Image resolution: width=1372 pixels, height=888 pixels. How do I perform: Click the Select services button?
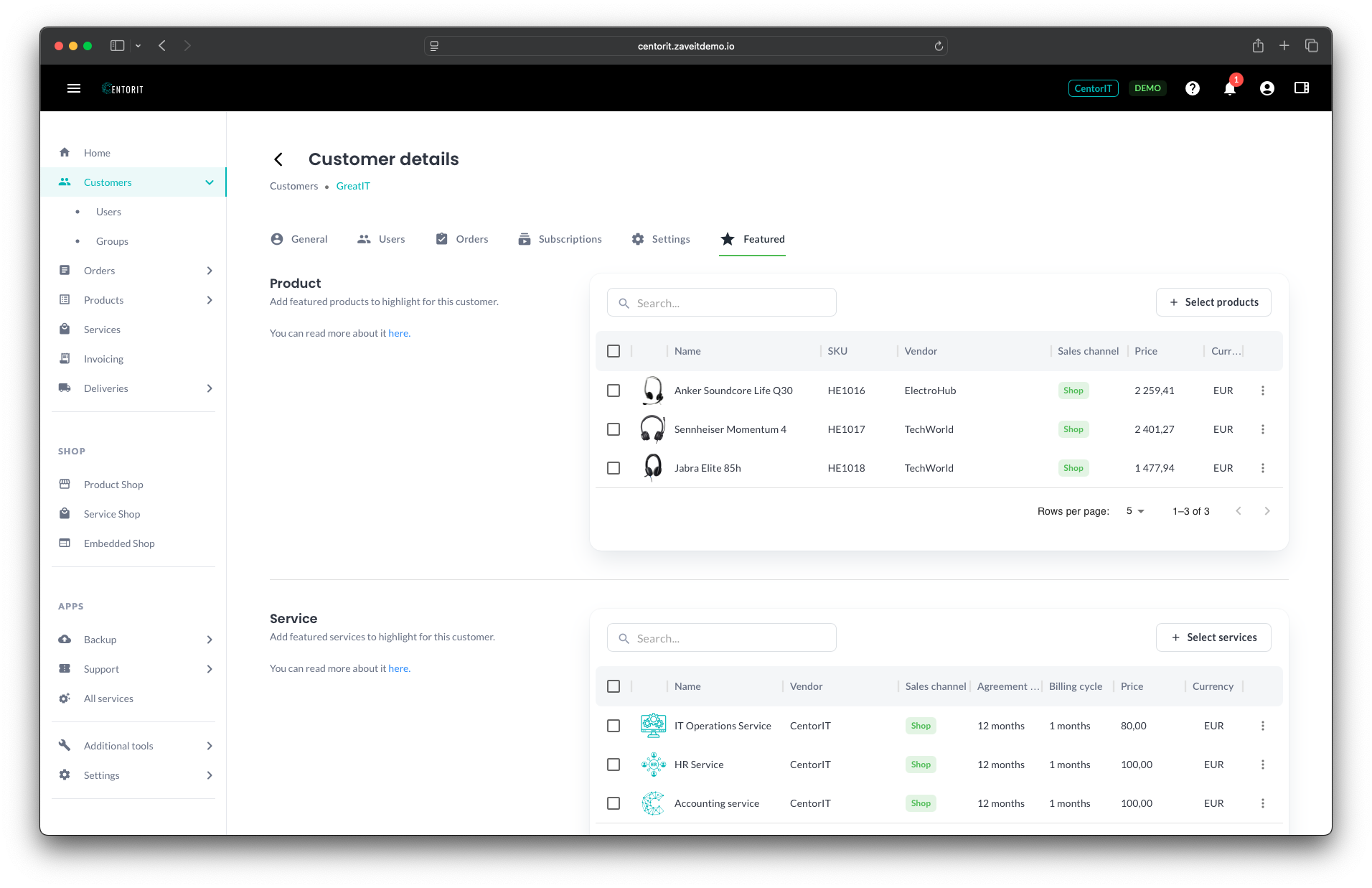click(1213, 637)
